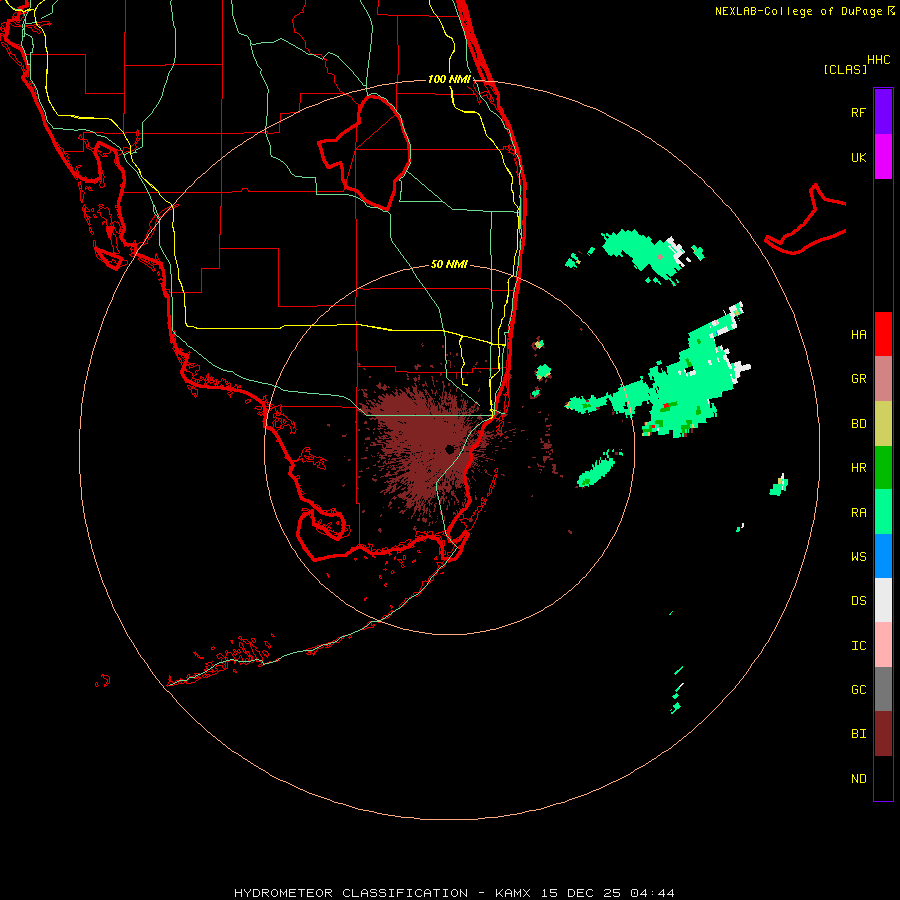This screenshot has height=900, width=900.
Task: Click the "100 NMI" range ring label
Action: coord(449,79)
